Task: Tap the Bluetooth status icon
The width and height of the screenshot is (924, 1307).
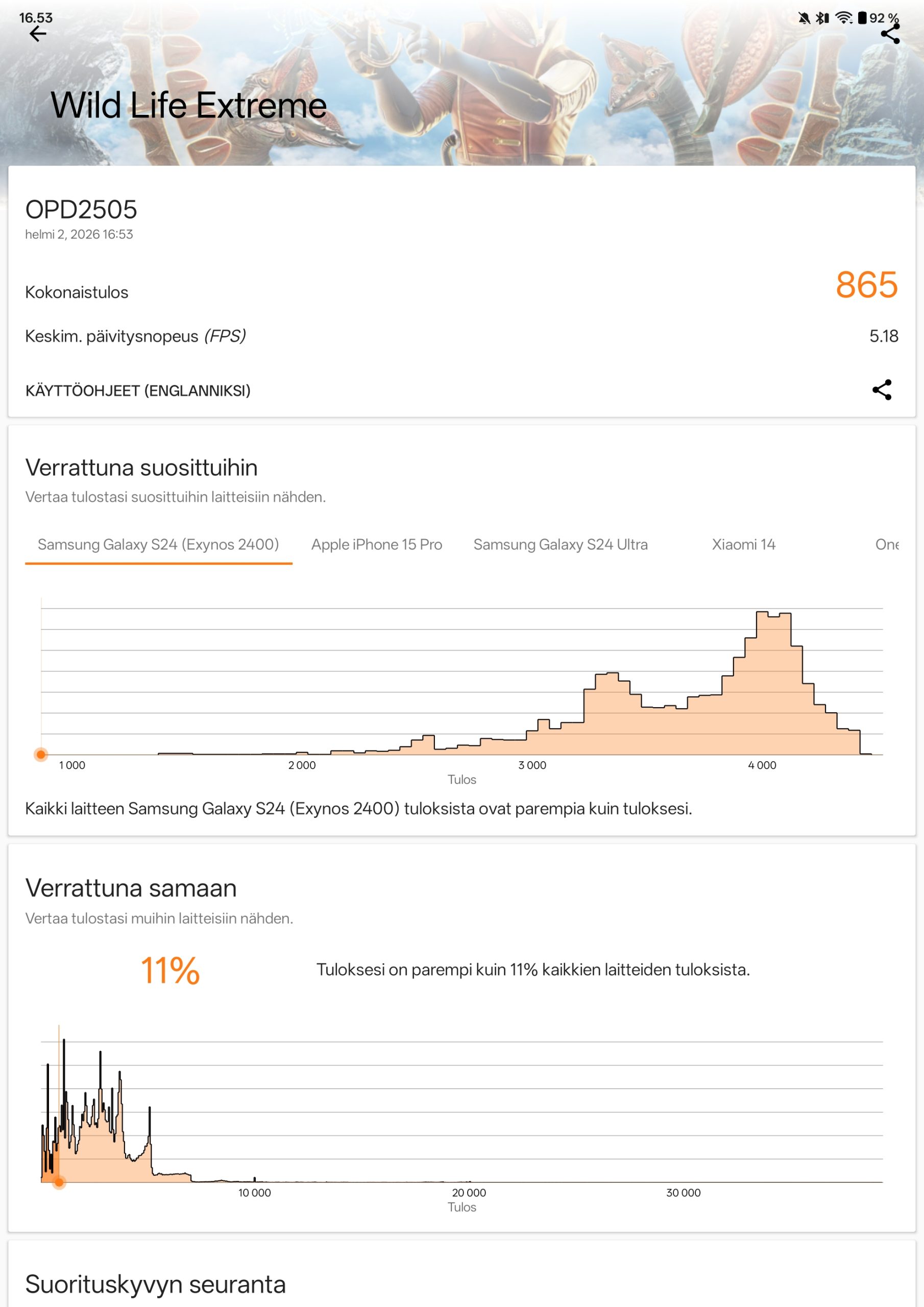Action: coord(821,18)
